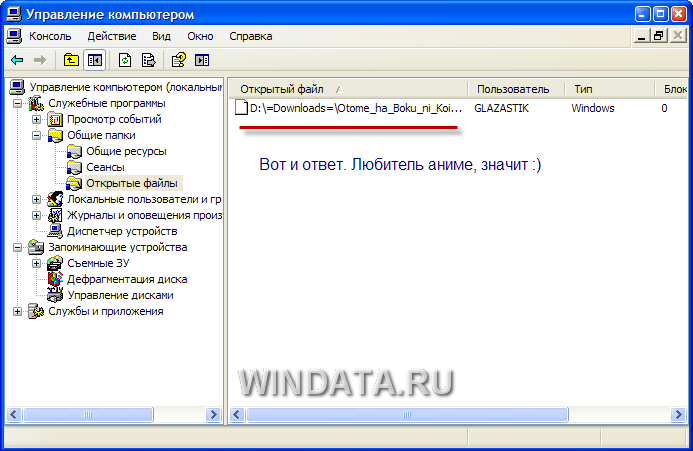Click the Съемные ЗУ icon
Image resolution: width=693 pixels, height=451 pixels.
(x=55, y=263)
